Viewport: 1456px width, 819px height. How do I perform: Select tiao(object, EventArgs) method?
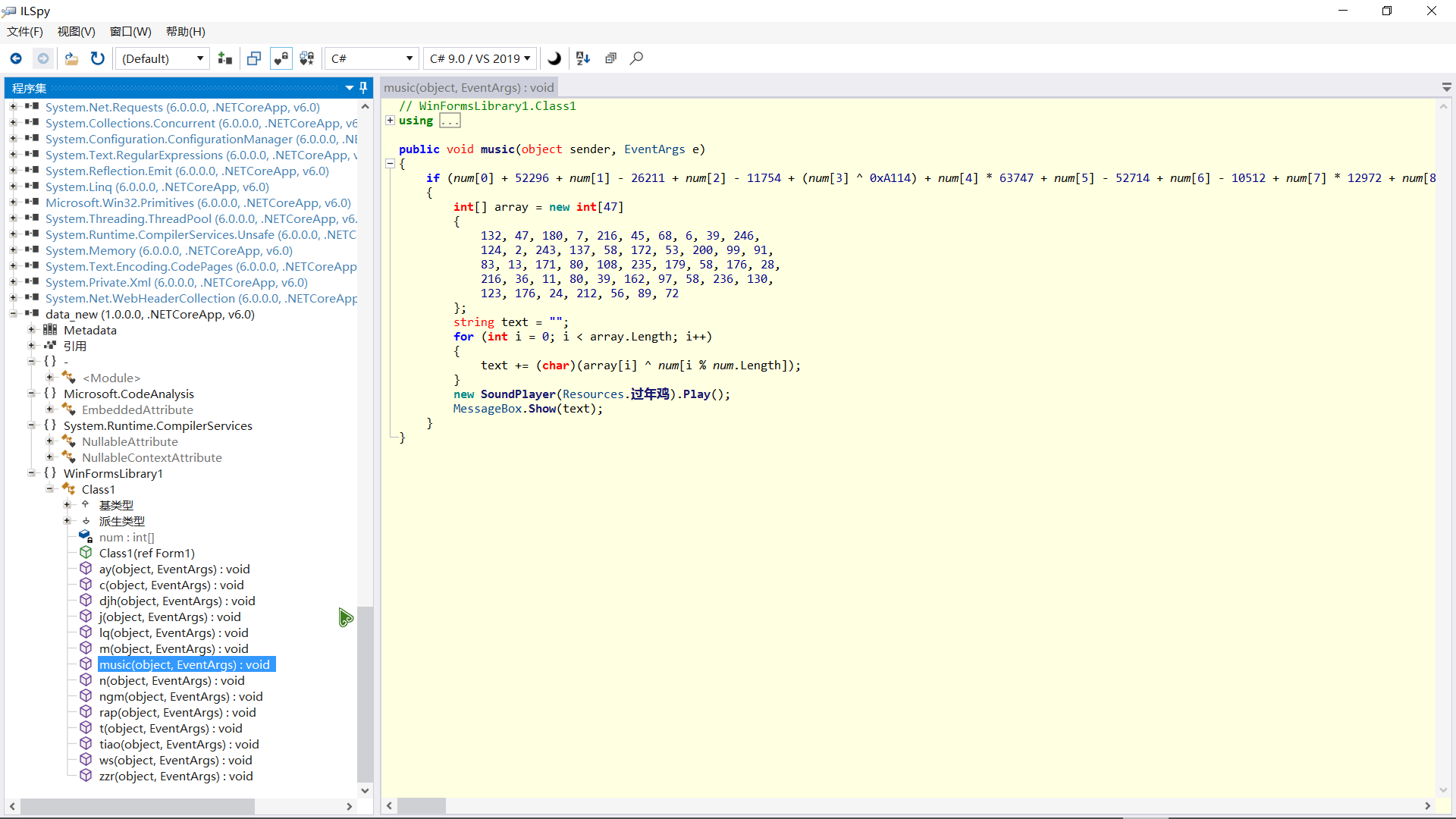point(179,744)
